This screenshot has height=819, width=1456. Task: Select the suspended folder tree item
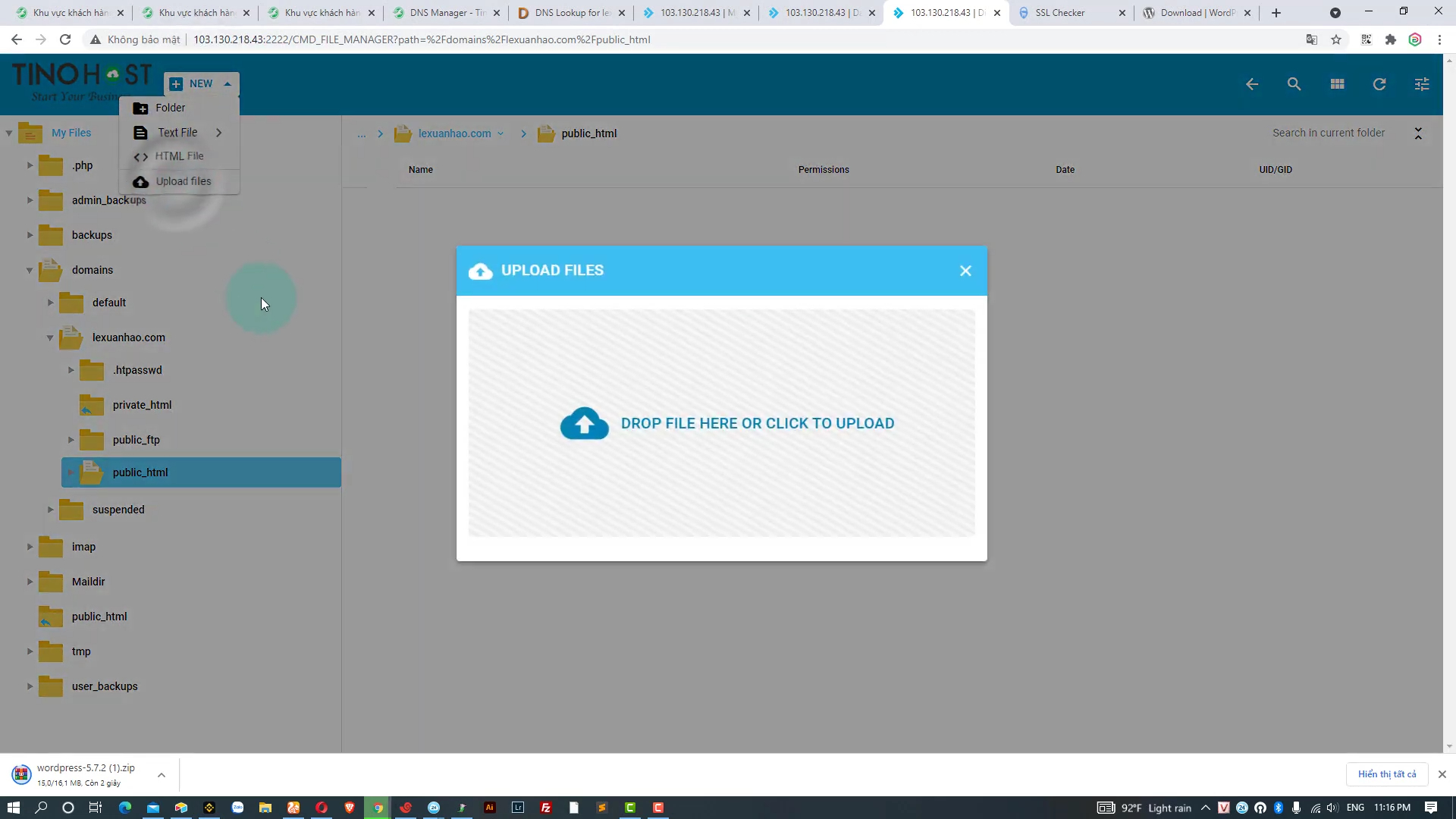coord(118,509)
